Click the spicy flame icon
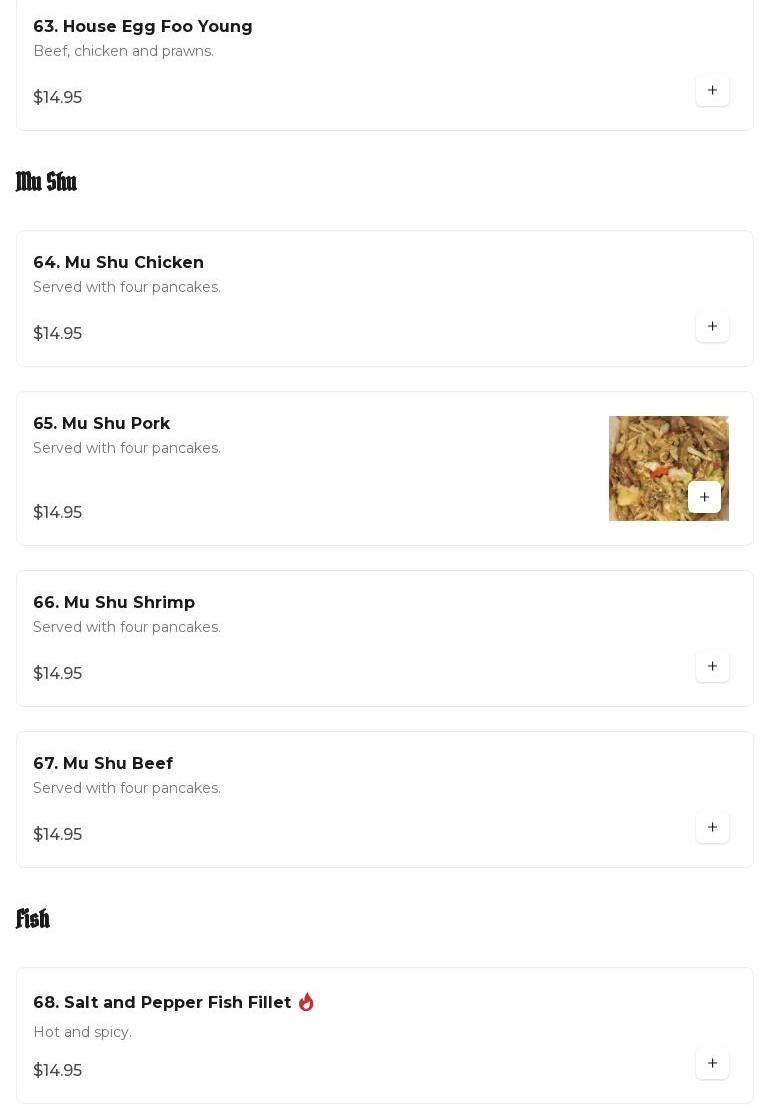 tap(306, 1002)
